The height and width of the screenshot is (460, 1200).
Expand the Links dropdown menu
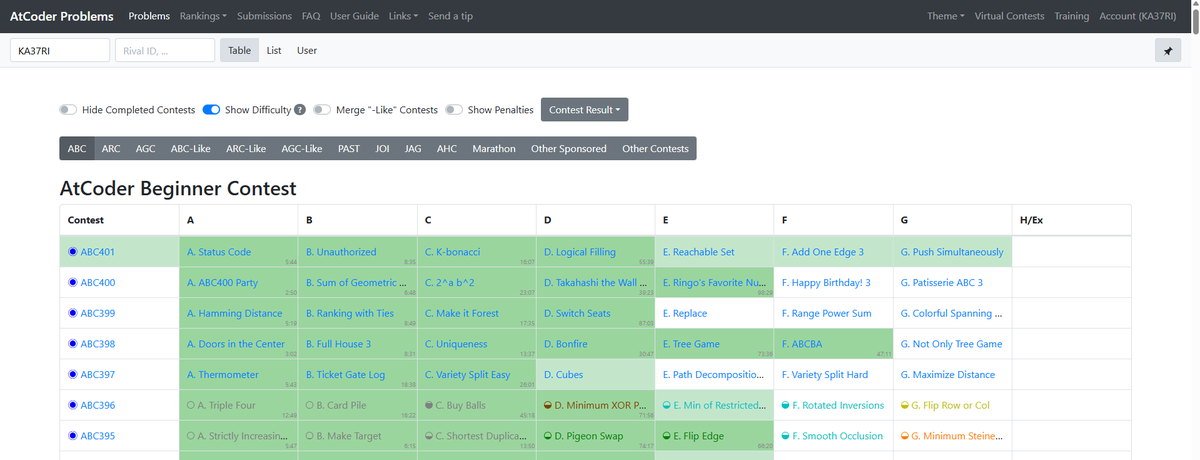[403, 16]
